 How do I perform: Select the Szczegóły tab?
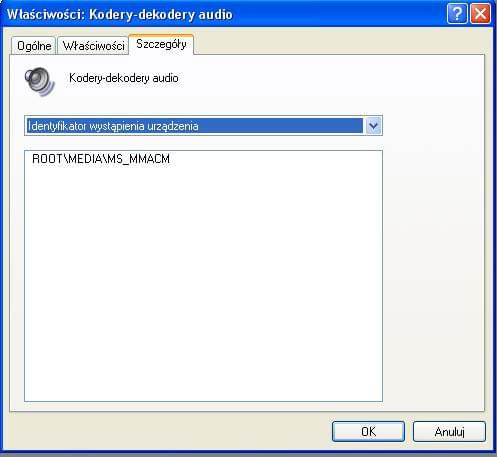(161, 44)
